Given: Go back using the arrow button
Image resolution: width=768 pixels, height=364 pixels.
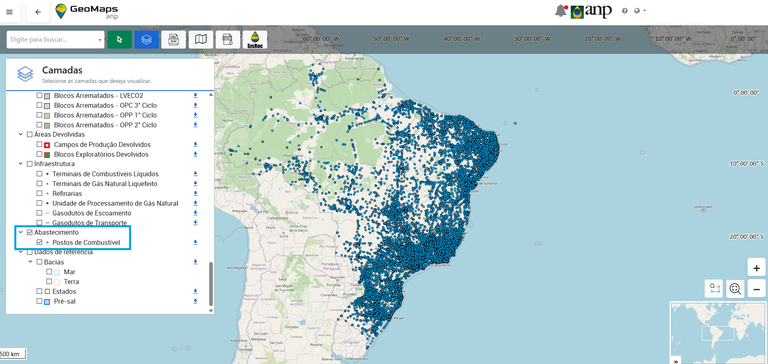Looking at the screenshot, I should [38, 13].
